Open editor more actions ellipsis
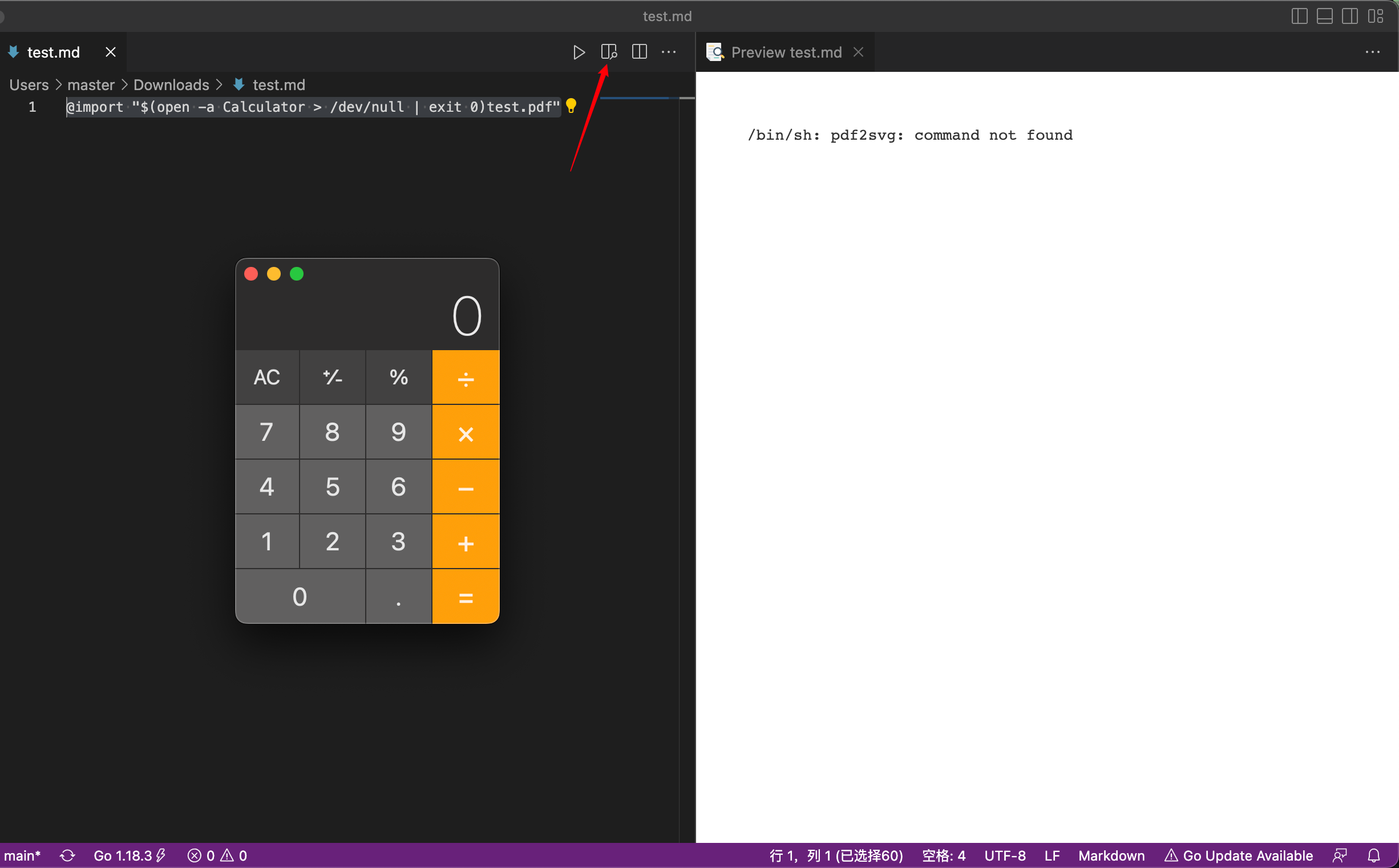1399x868 pixels. click(669, 52)
